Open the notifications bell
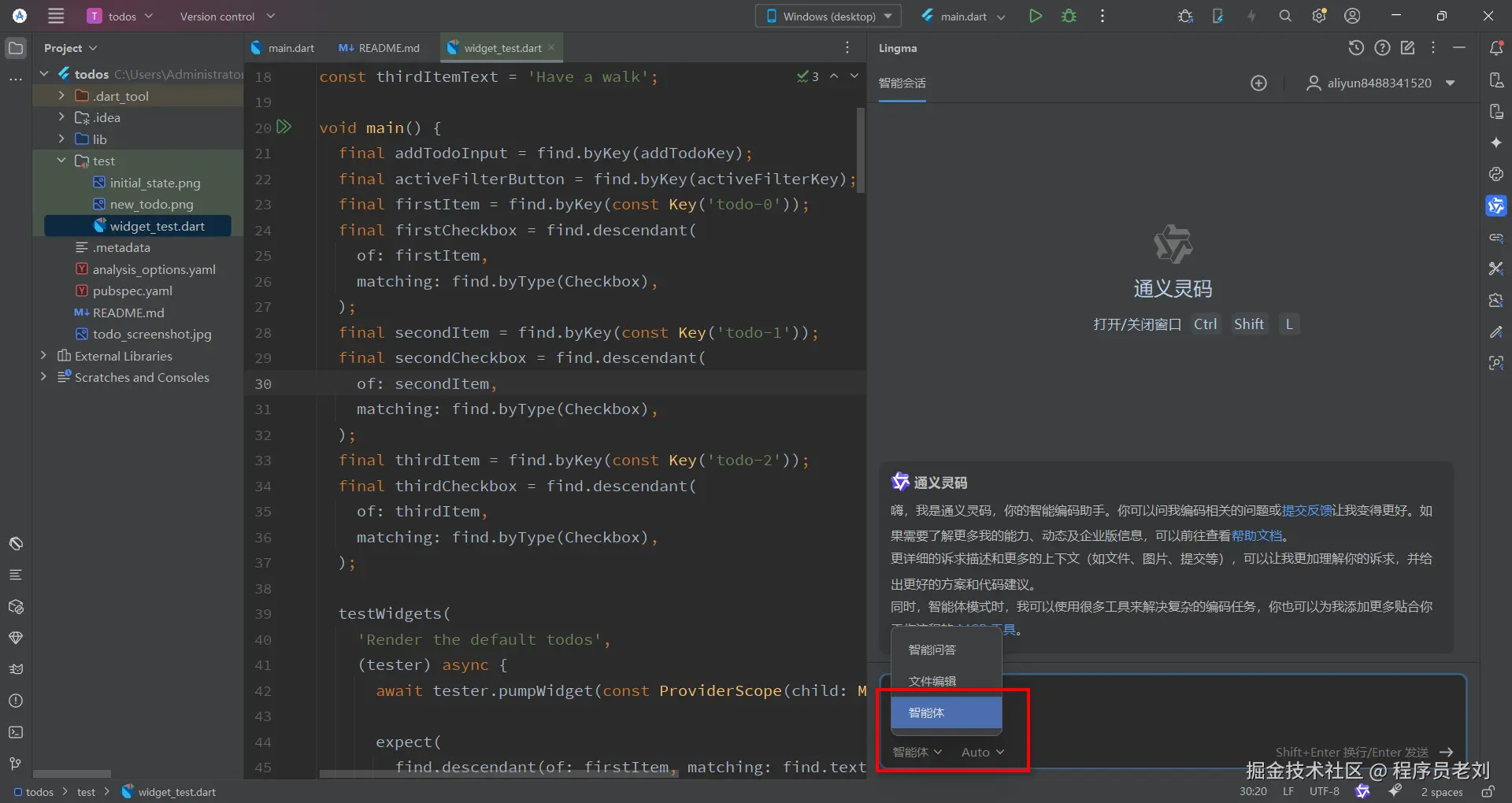 [1496, 48]
